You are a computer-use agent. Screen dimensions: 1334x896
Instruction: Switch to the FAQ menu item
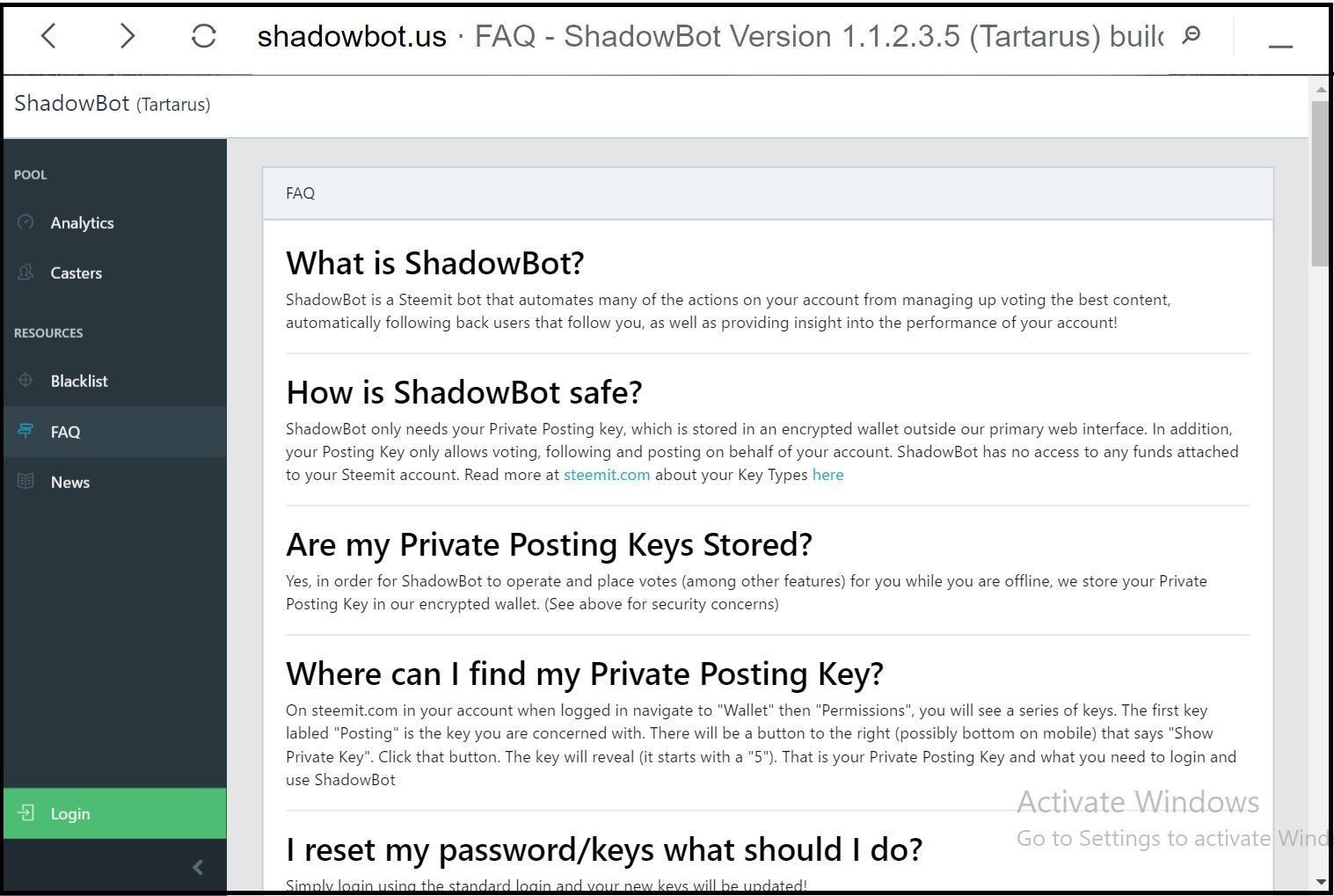click(x=64, y=431)
